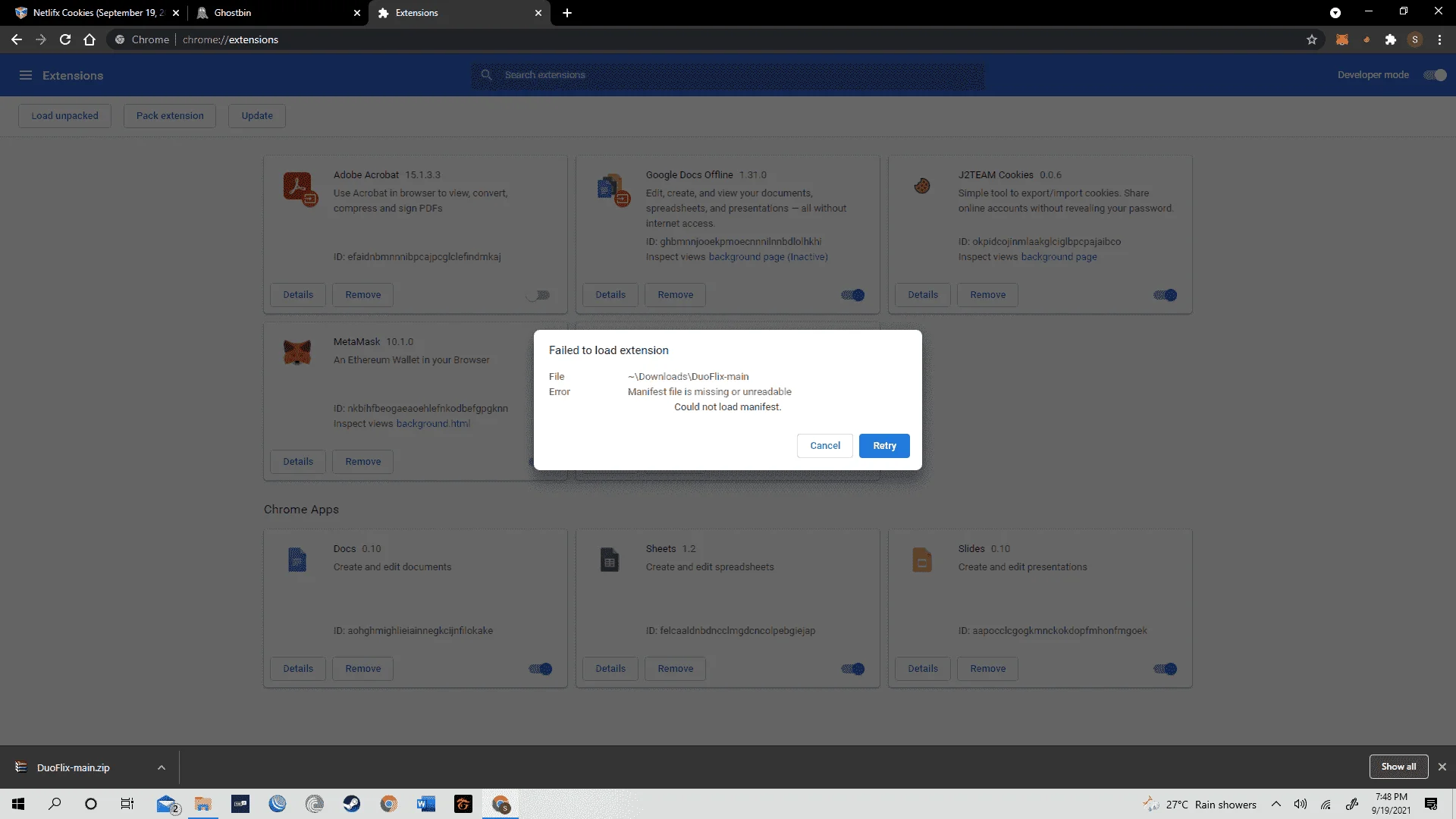This screenshot has width=1456, height=819.
Task: View Adobe Acrobat details
Action: coord(298,295)
